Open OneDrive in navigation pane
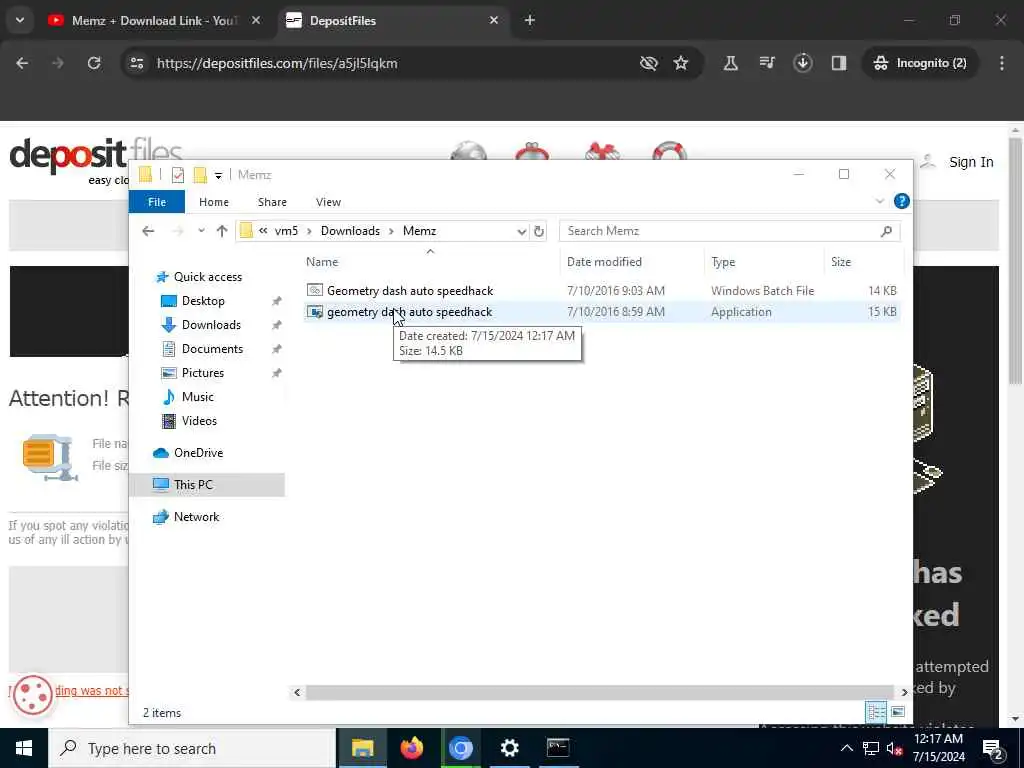 tap(198, 453)
